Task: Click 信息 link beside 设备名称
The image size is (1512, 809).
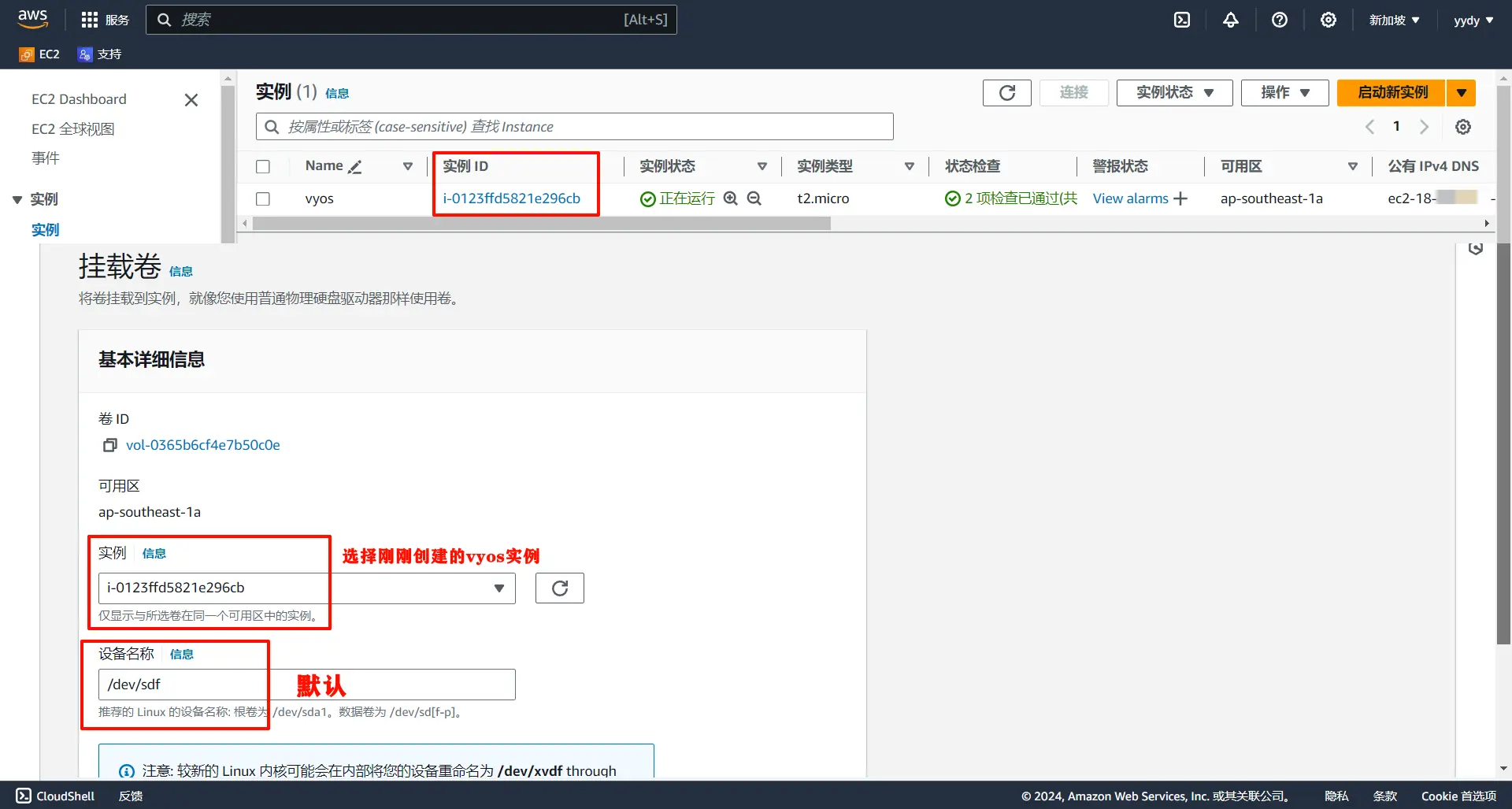Action: click(182, 655)
